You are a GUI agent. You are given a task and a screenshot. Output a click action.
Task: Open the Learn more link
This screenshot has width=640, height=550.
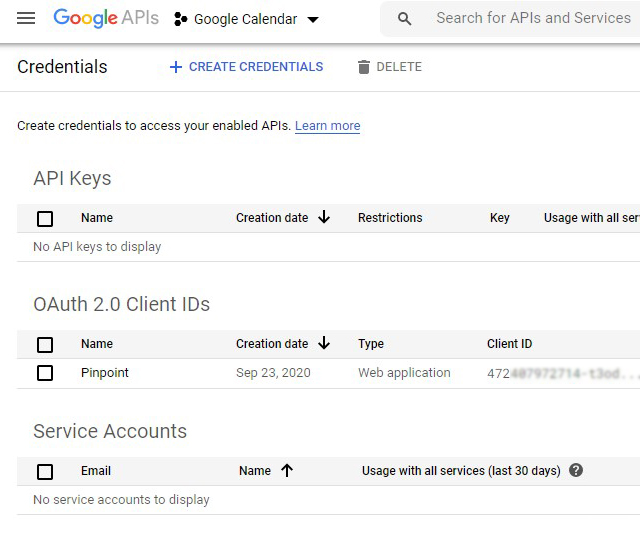(x=327, y=126)
